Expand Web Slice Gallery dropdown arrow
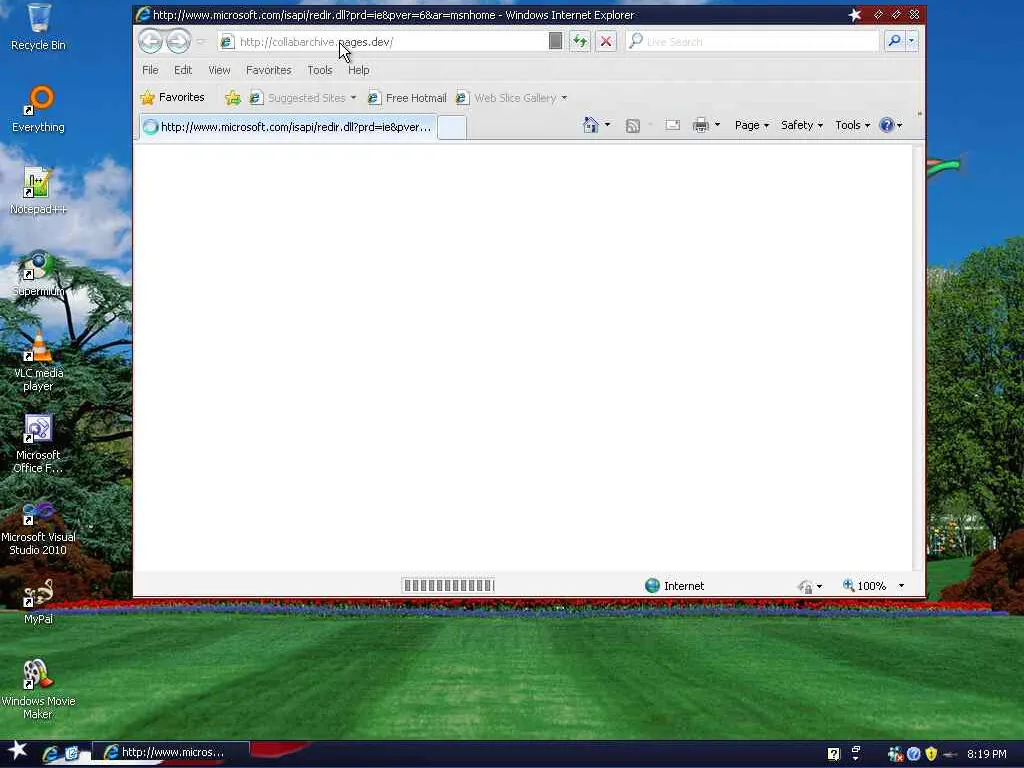This screenshot has width=1024, height=768. click(x=564, y=98)
